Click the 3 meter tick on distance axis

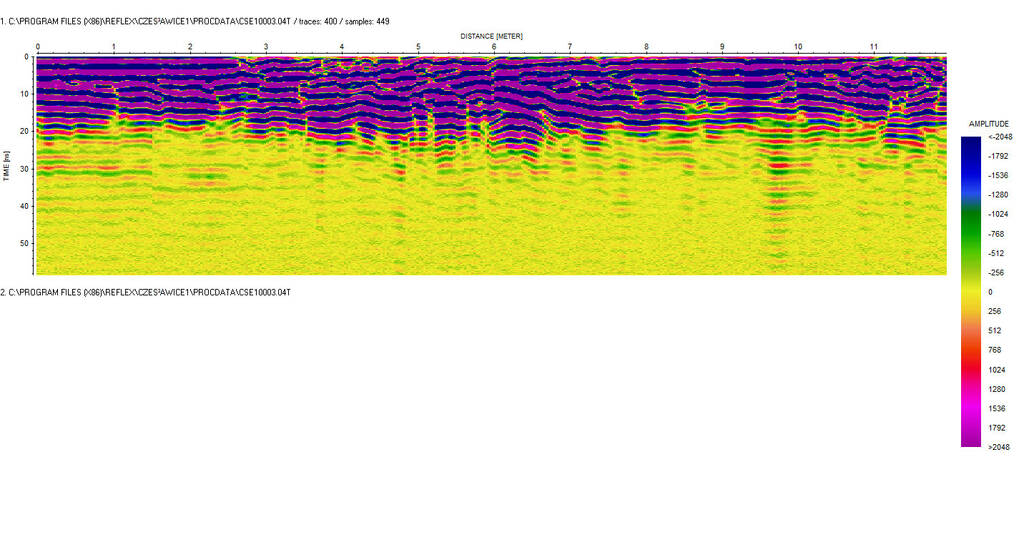point(266,47)
